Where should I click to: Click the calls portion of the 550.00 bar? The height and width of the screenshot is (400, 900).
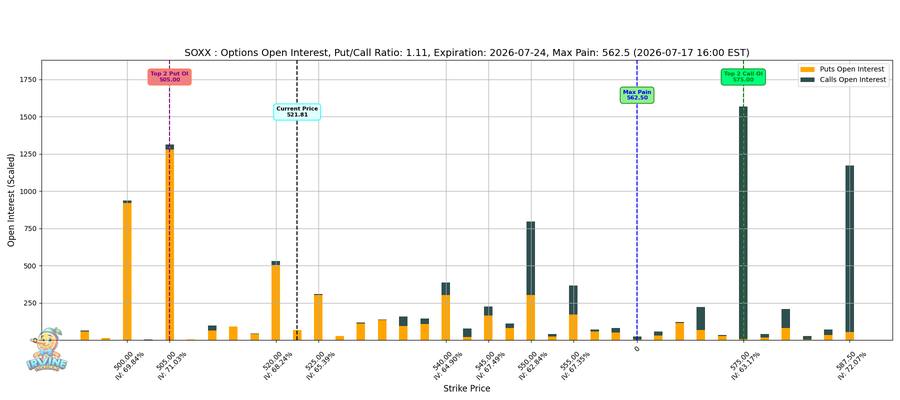pos(531,258)
